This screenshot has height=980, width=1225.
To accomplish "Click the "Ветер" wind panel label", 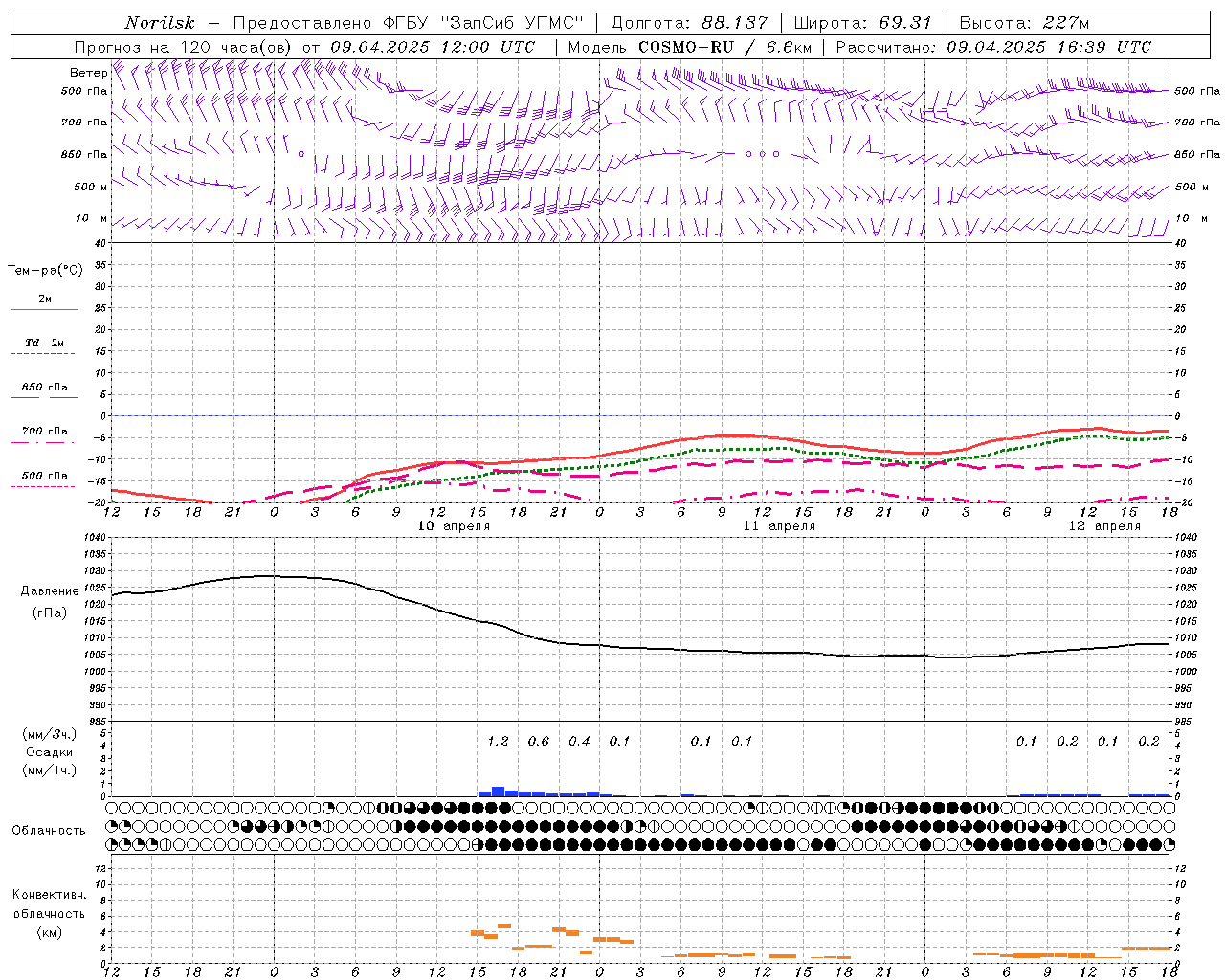I will tap(89, 73).
